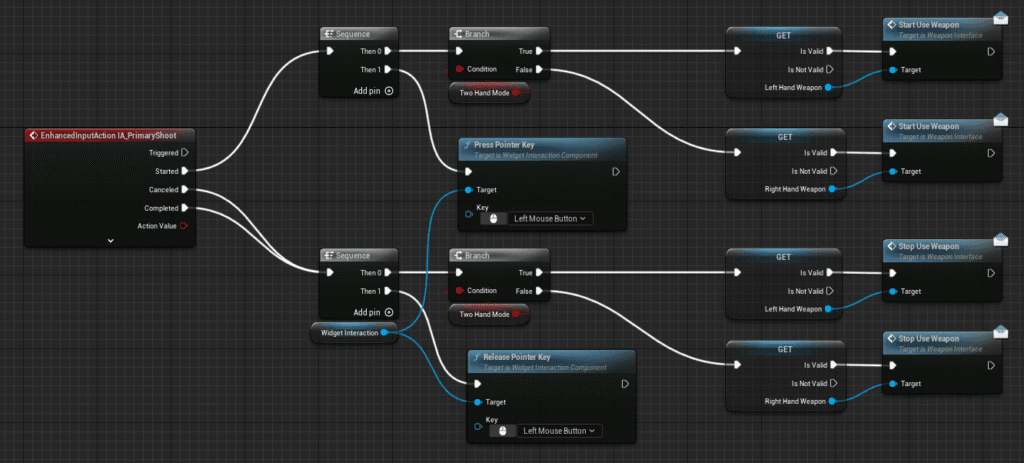Image resolution: width=1024 pixels, height=463 pixels.
Task: Click the Target pin on Release Pointer Key
Action: coord(477,402)
